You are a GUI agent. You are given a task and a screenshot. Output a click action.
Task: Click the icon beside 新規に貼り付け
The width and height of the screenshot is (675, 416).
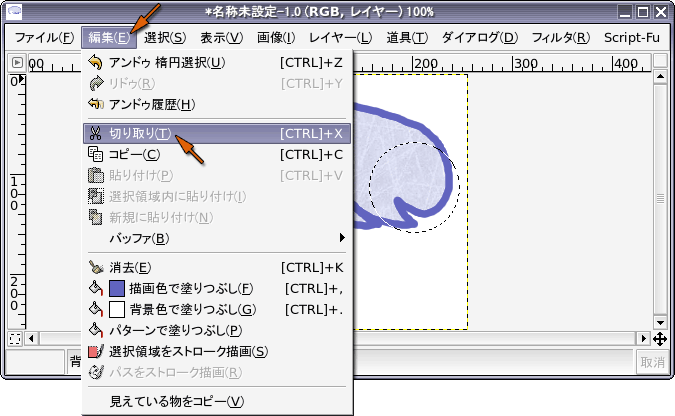[96, 217]
